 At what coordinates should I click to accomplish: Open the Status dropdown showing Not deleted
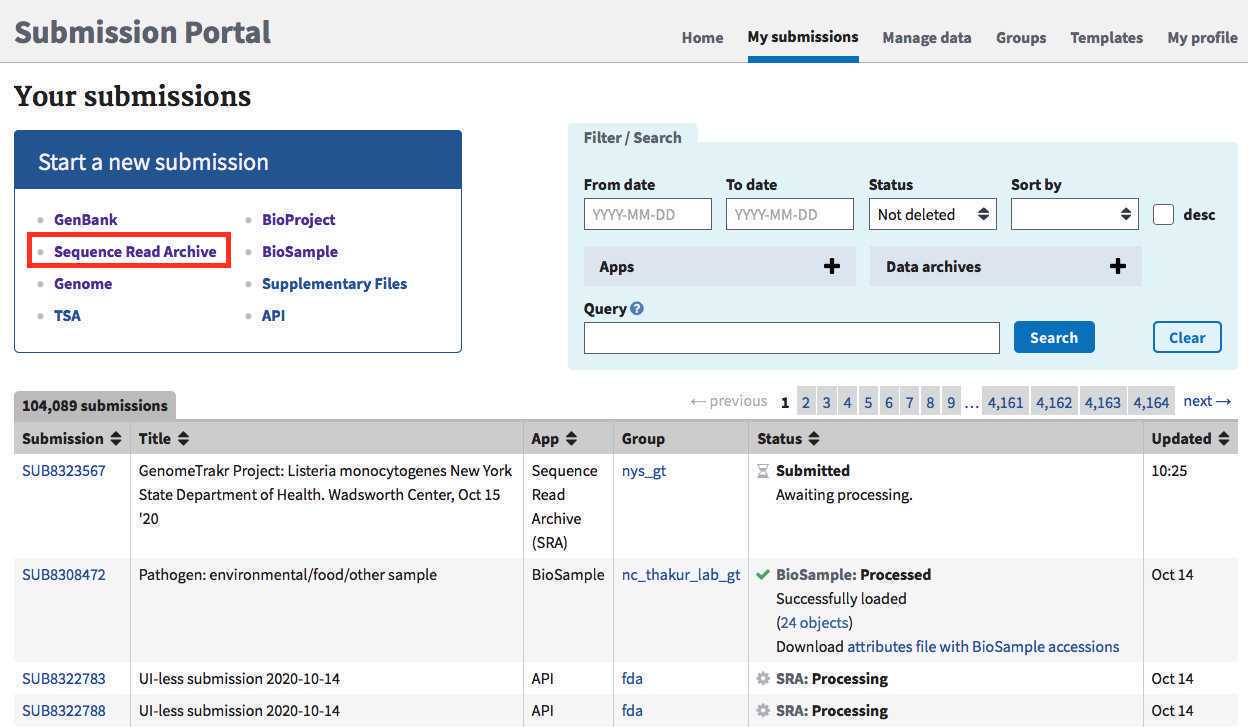click(x=932, y=214)
